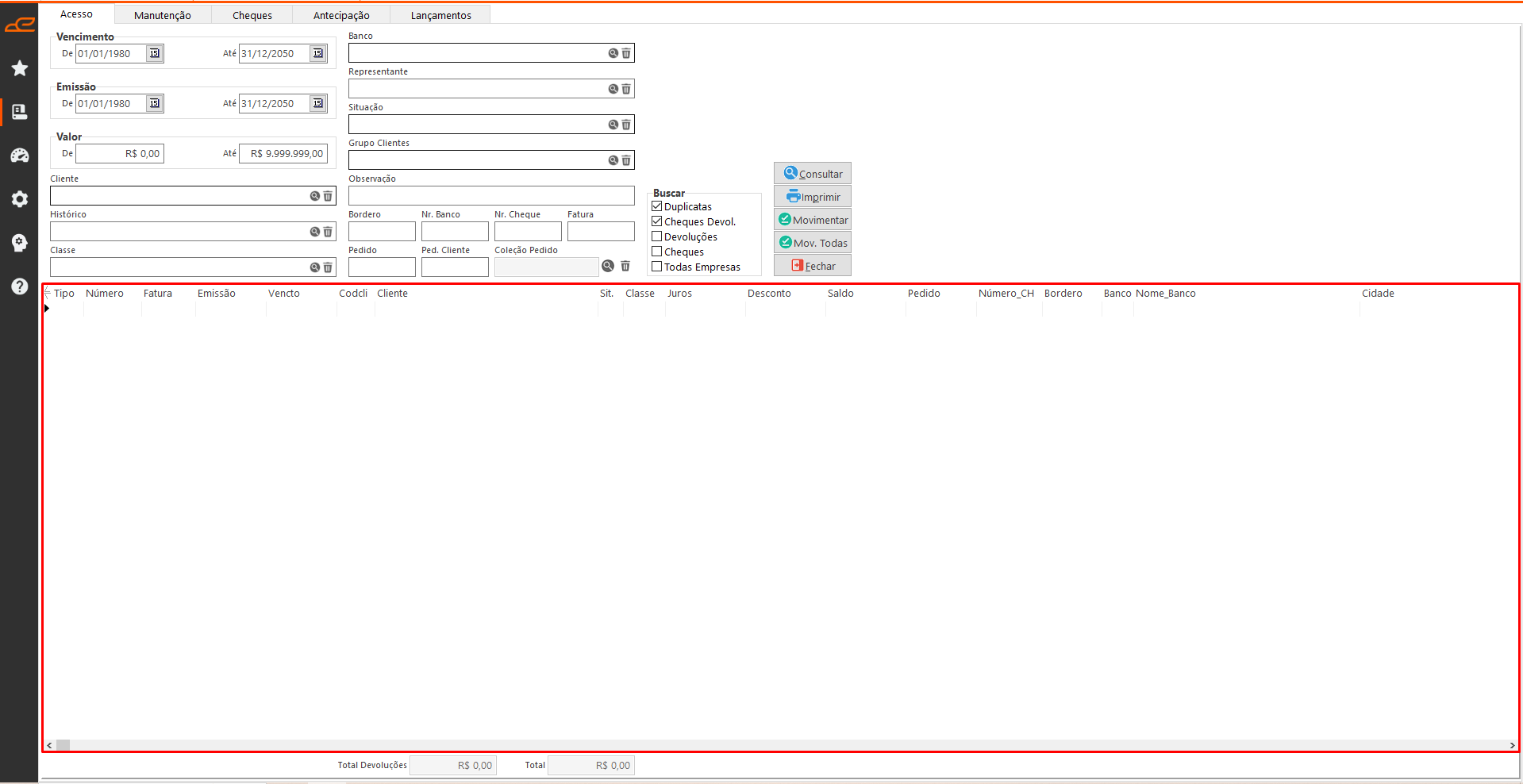Click into the Observação input field
1523x784 pixels.
pos(490,196)
